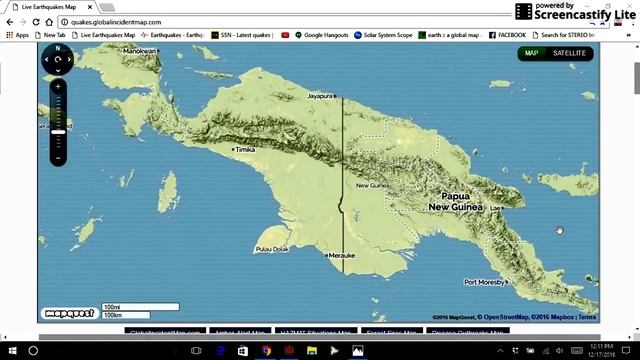Open the Mapbox attribution link
The width and height of the screenshot is (640, 360).
click(553, 317)
